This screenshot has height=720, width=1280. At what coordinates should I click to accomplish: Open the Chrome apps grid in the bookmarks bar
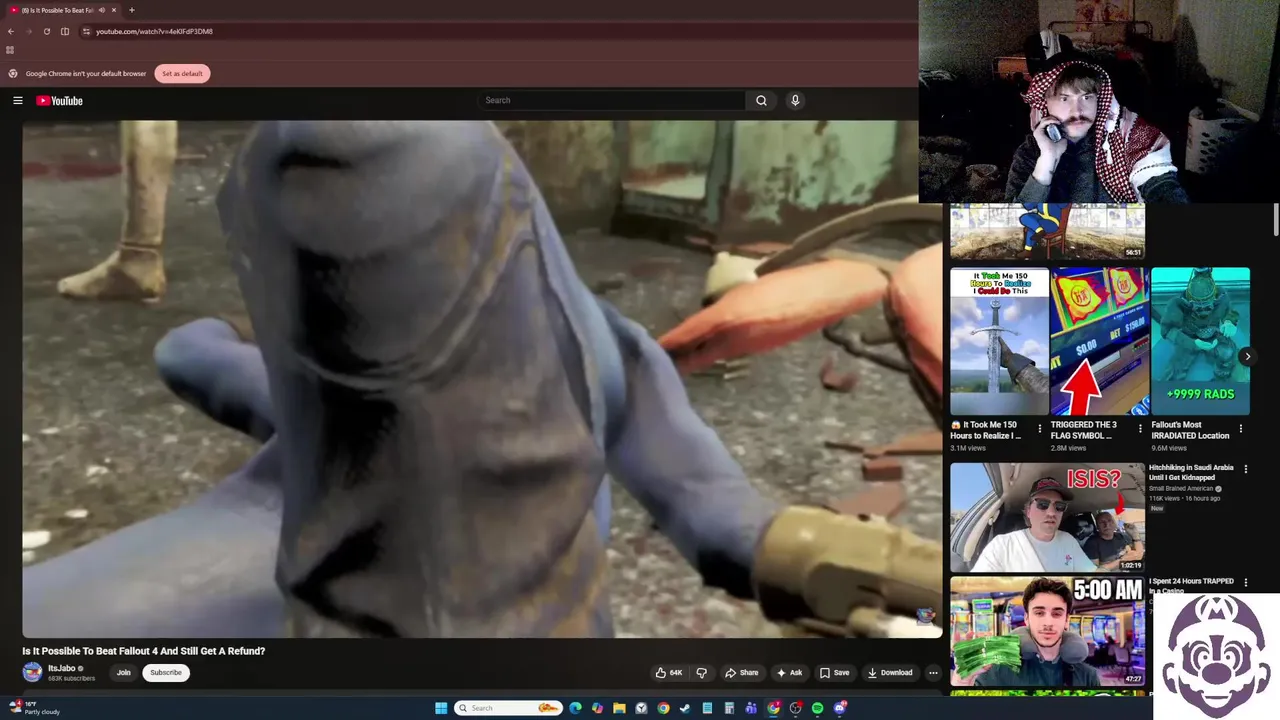10,50
